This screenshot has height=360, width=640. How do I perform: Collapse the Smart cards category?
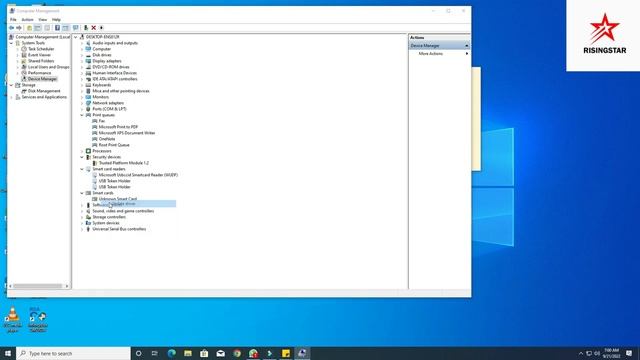coord(82,193)
